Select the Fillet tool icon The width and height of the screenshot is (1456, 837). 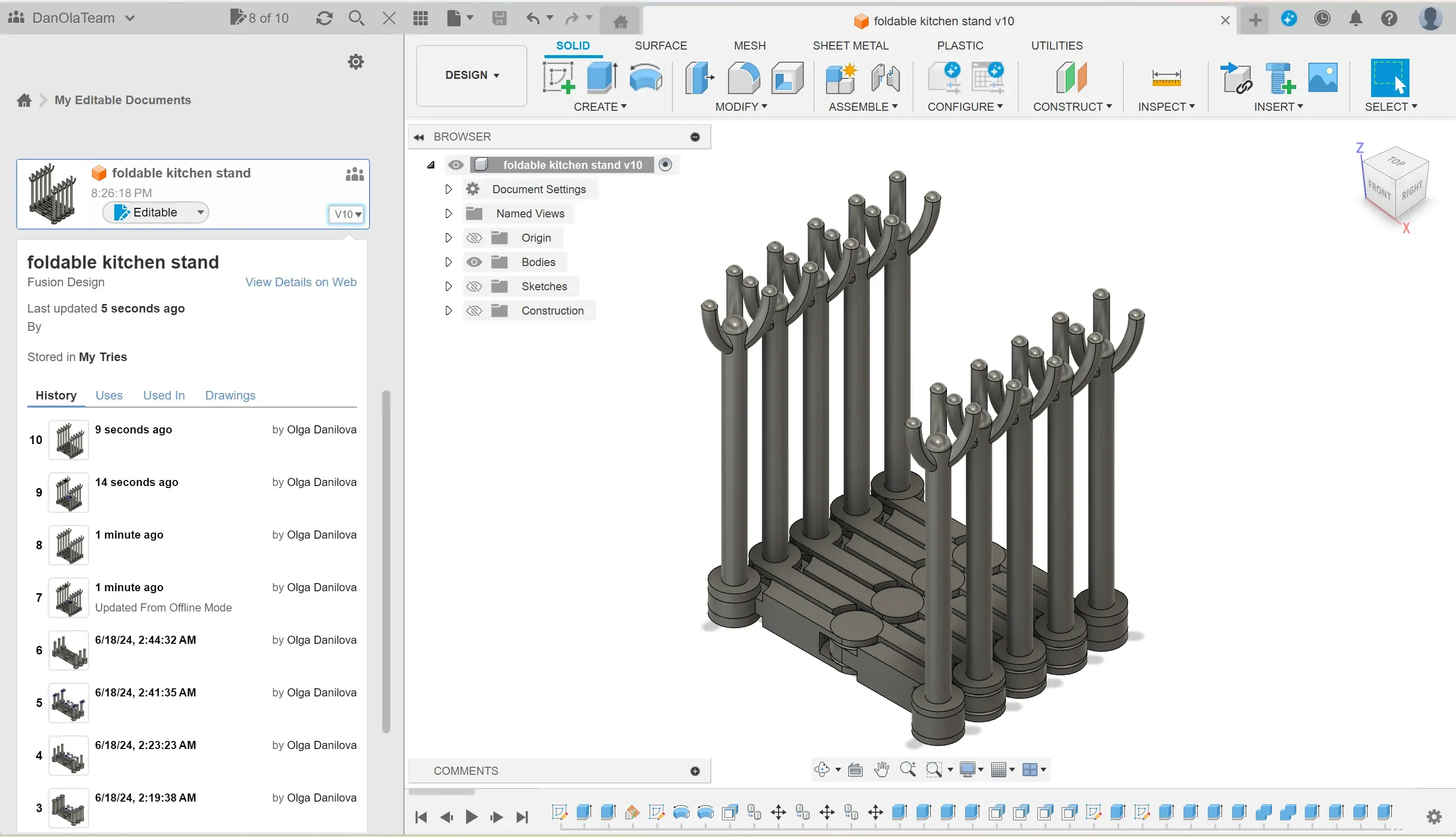pos(744,77)
